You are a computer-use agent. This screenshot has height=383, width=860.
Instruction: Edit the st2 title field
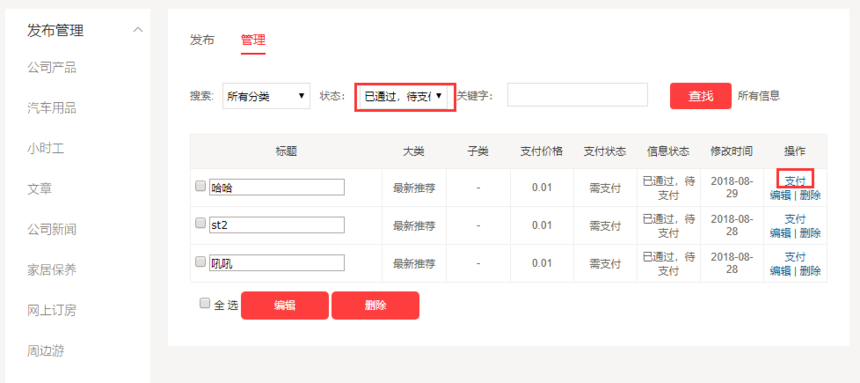coord(276,225)
